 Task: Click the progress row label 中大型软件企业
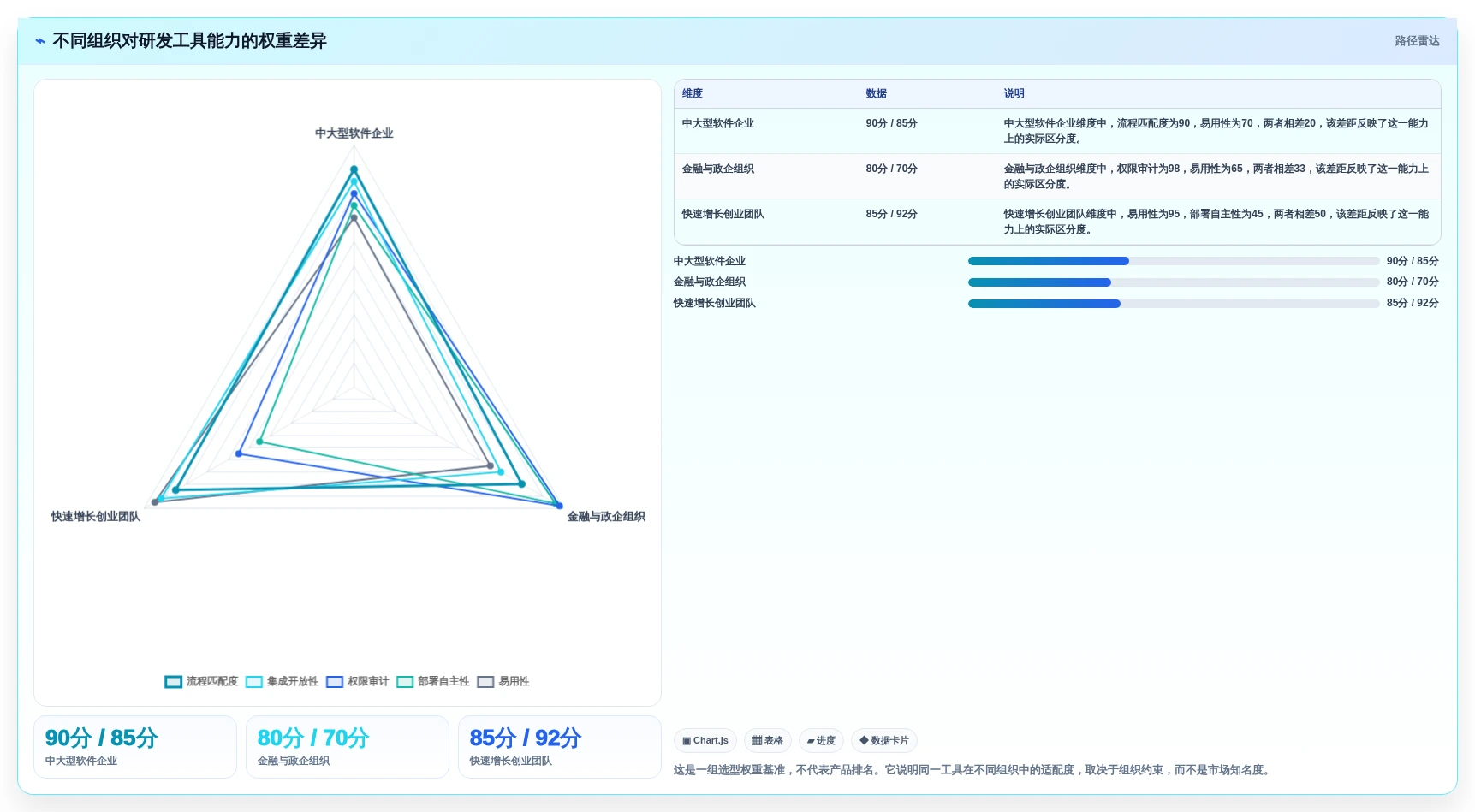(710, 261)
